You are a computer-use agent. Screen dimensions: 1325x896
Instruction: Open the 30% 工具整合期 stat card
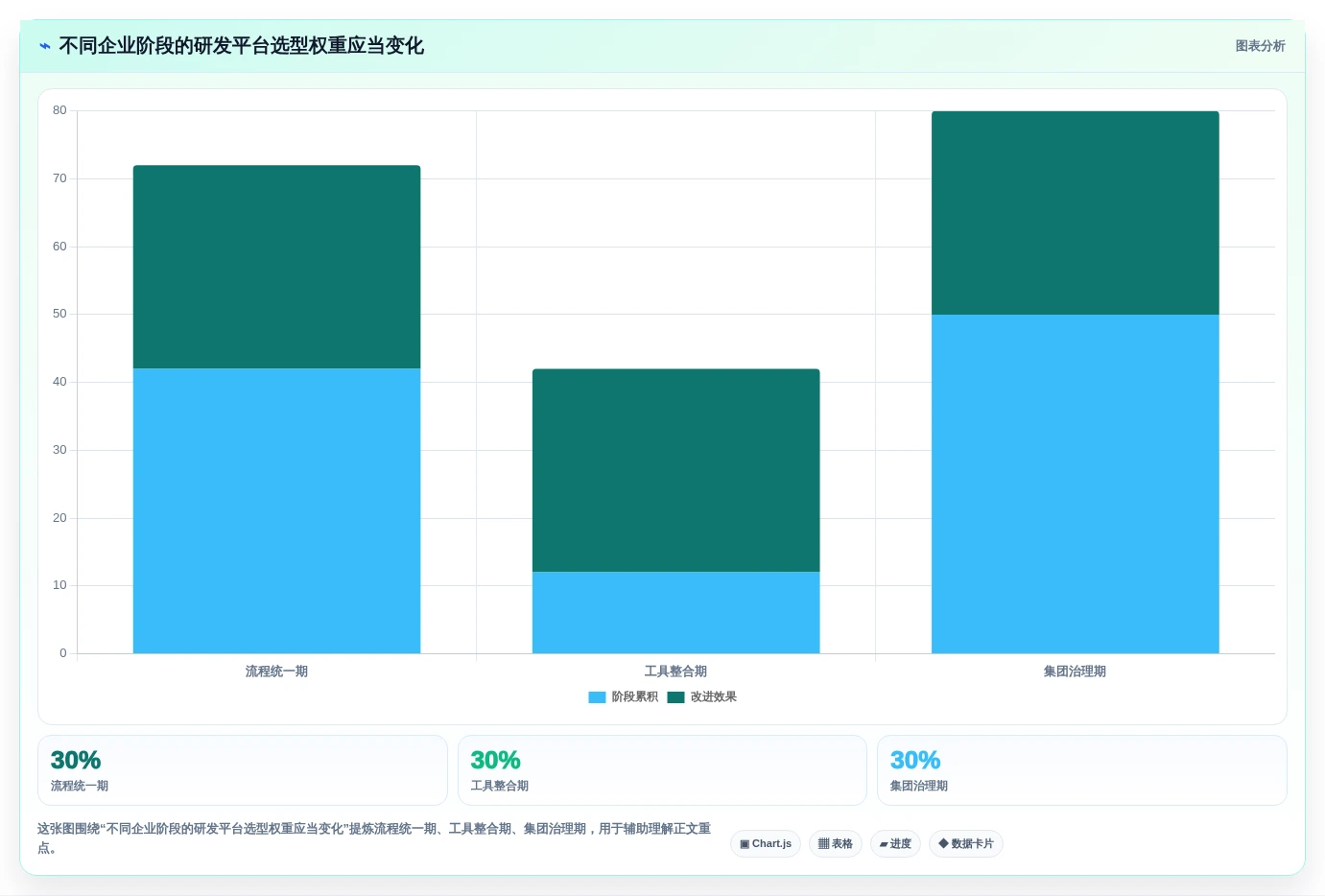pyautogui.click(x=662, y=770)
